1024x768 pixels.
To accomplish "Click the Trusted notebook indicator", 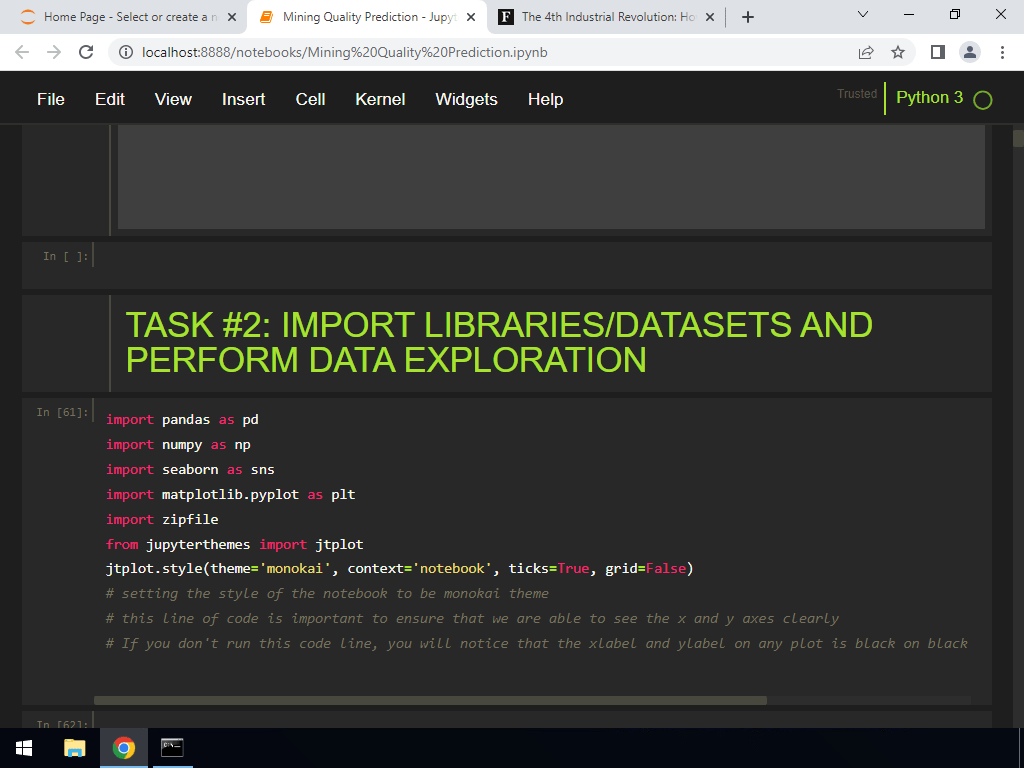I will click(x=857, y=94).
